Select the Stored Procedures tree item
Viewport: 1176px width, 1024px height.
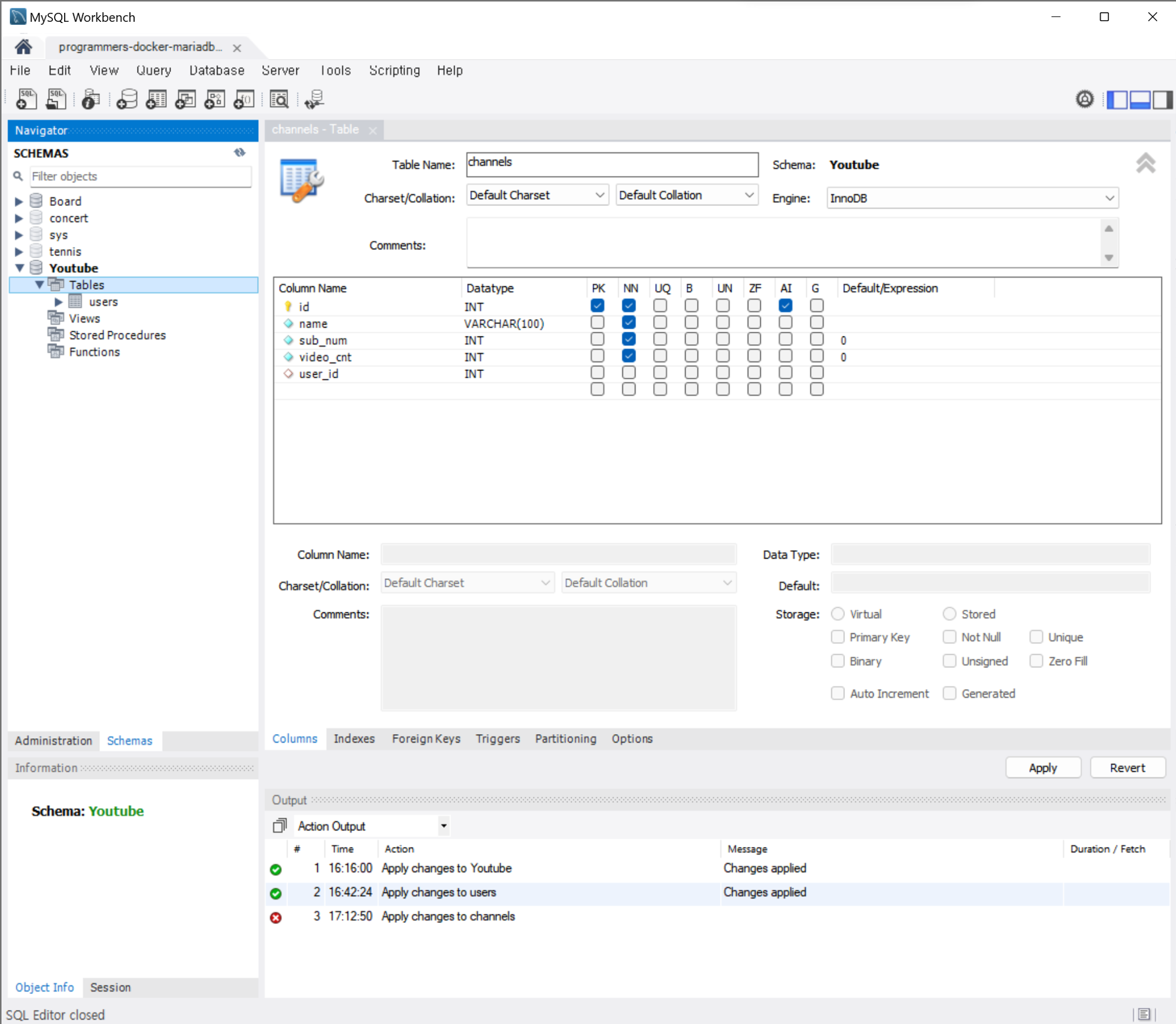pyautogui.click(x=118, y=335)
